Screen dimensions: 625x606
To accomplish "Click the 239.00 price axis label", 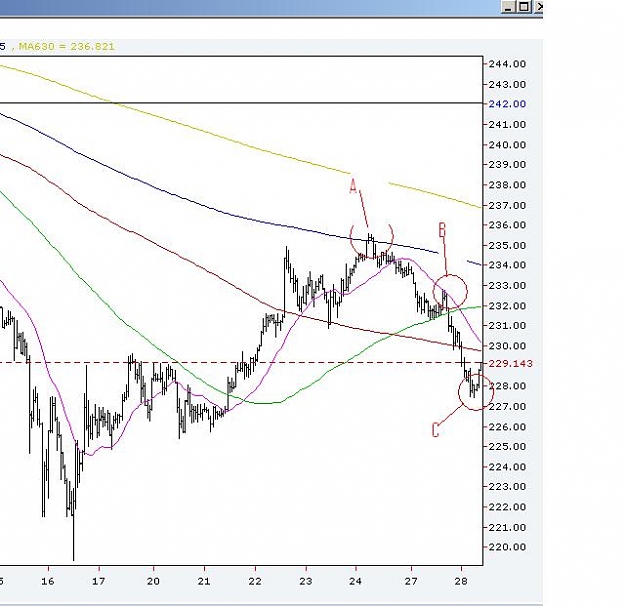I will [507, 165].
